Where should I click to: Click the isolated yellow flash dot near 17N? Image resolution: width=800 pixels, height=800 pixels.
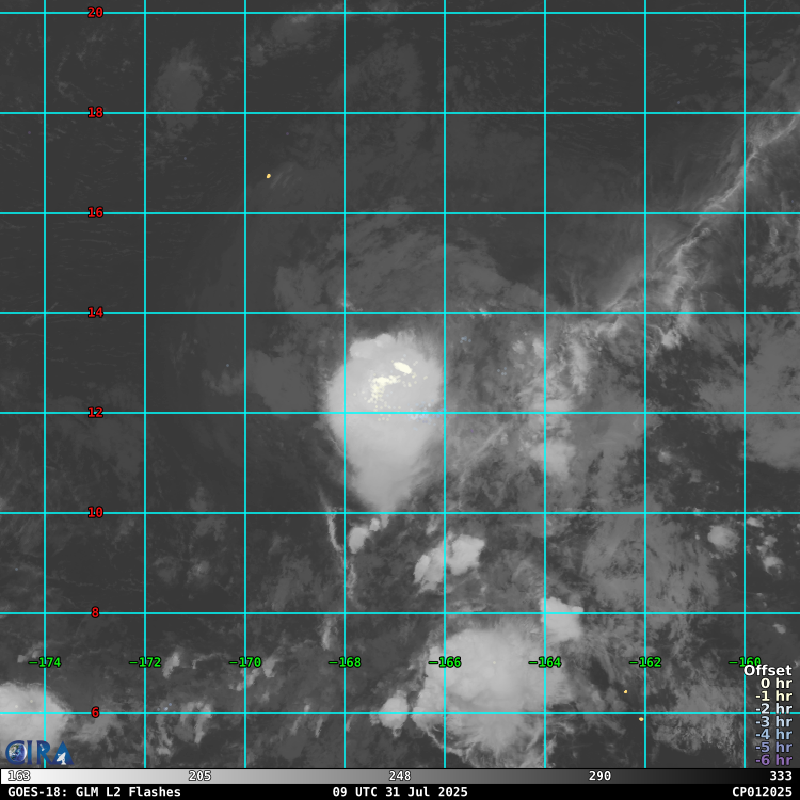pyautogui.click(x=269, y=176)
